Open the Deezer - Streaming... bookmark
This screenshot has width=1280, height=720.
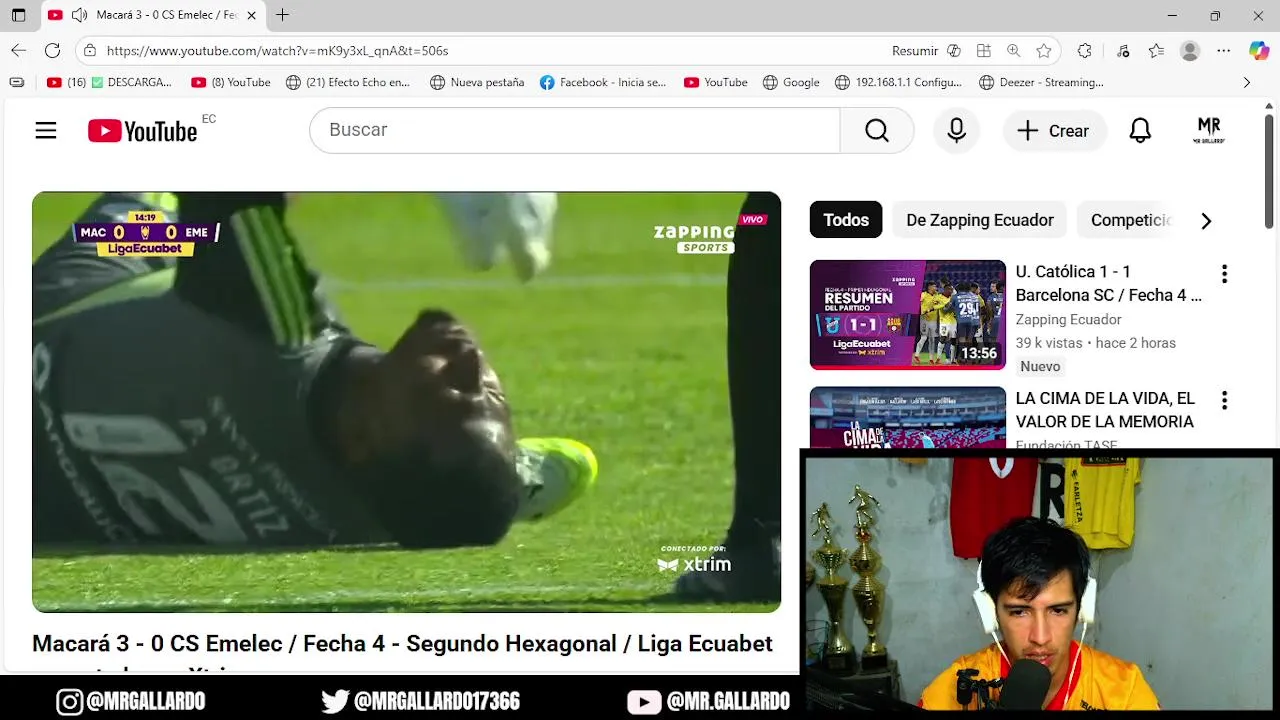point(1041,82)
